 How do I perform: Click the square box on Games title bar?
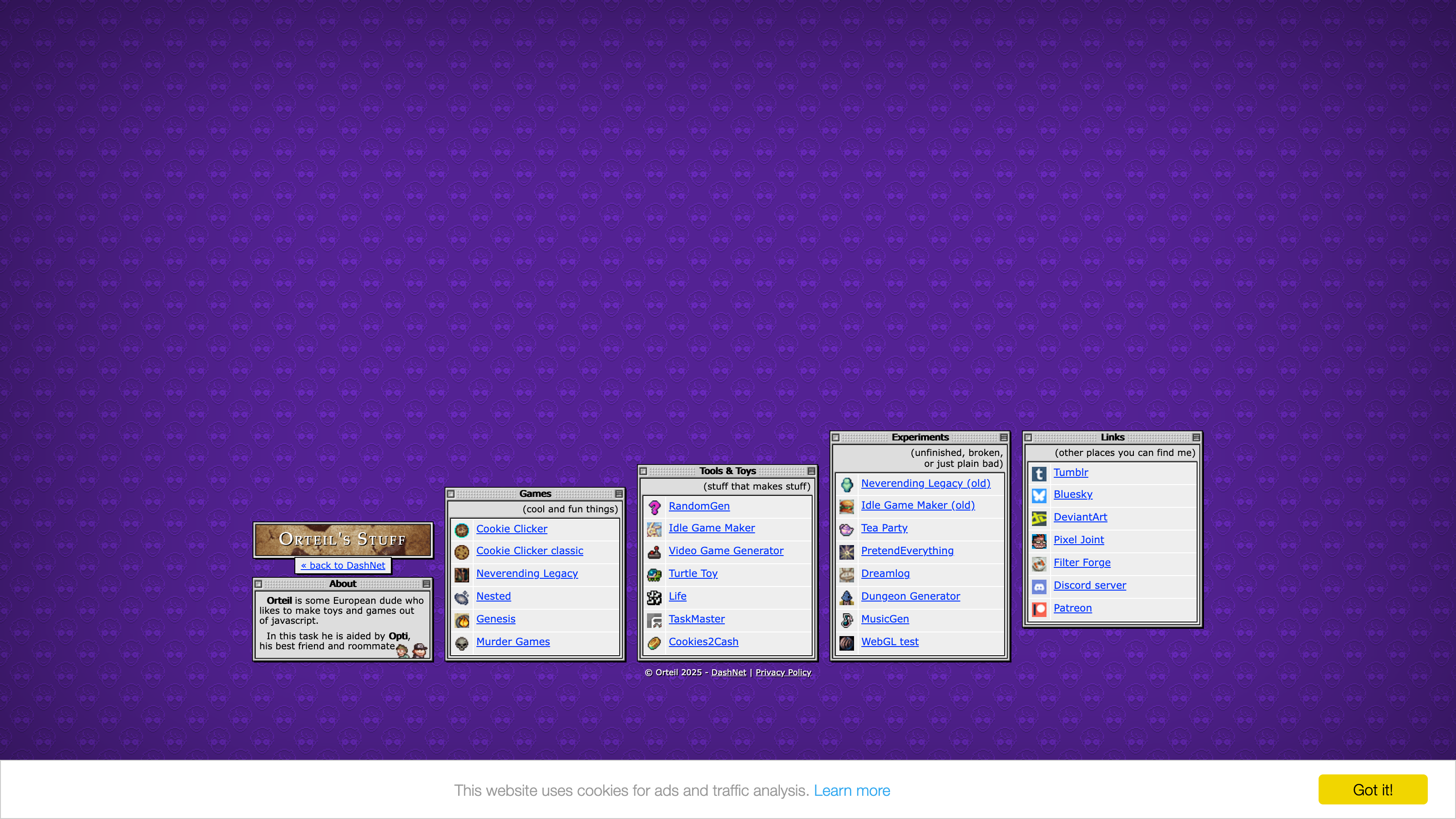pos(451,494)
